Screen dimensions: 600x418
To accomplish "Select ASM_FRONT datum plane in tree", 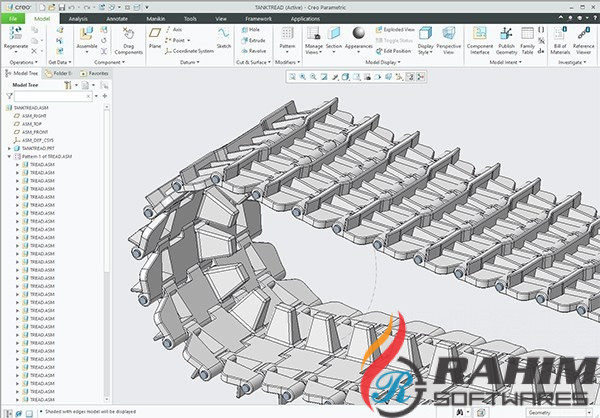I will point(31,132).
